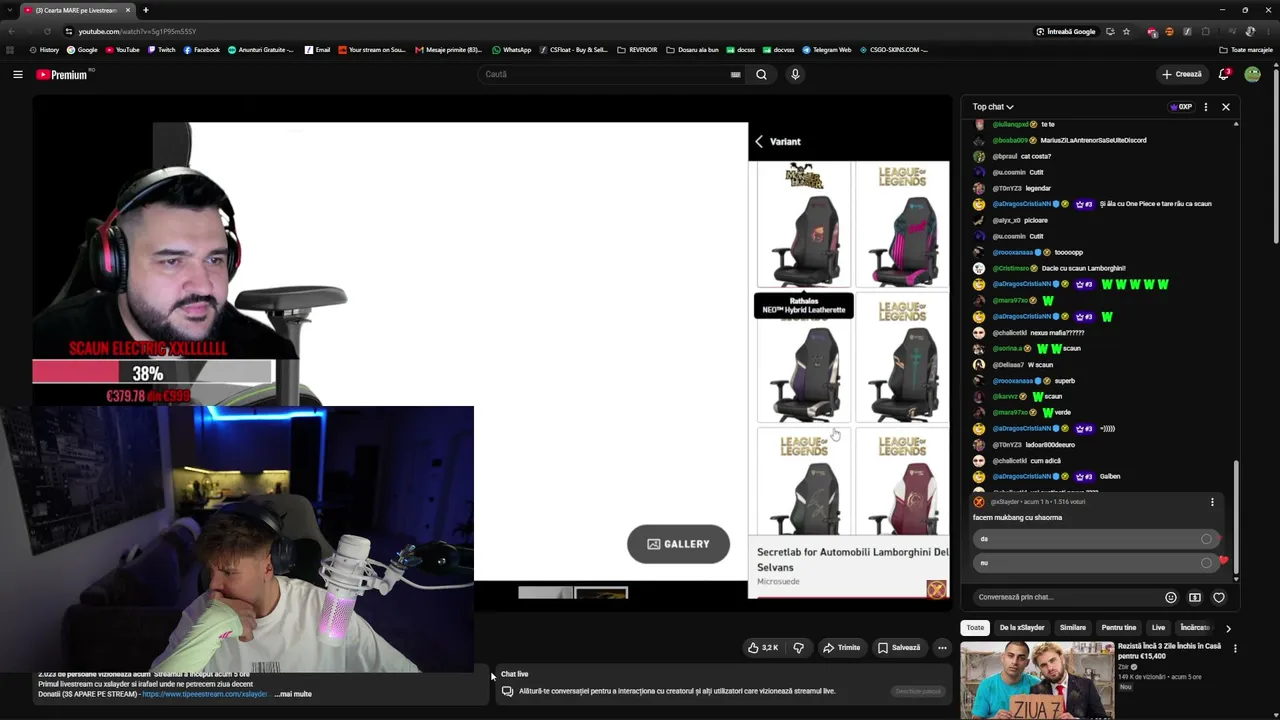Click the Creează button
Screen dimensions: 1280x720
tap(1182, 74)
